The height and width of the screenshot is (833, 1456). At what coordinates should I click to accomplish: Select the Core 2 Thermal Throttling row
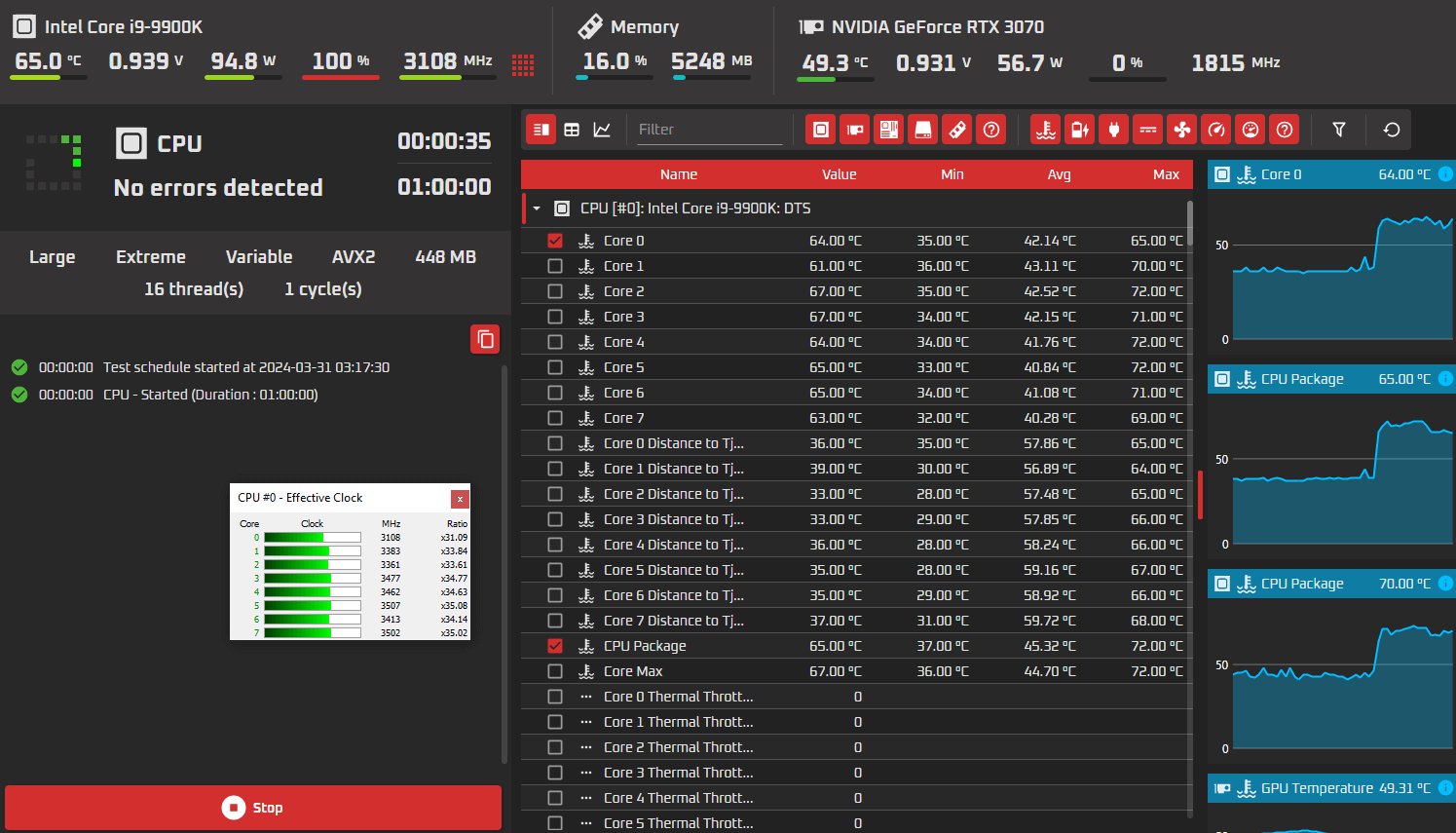[857, 747]
